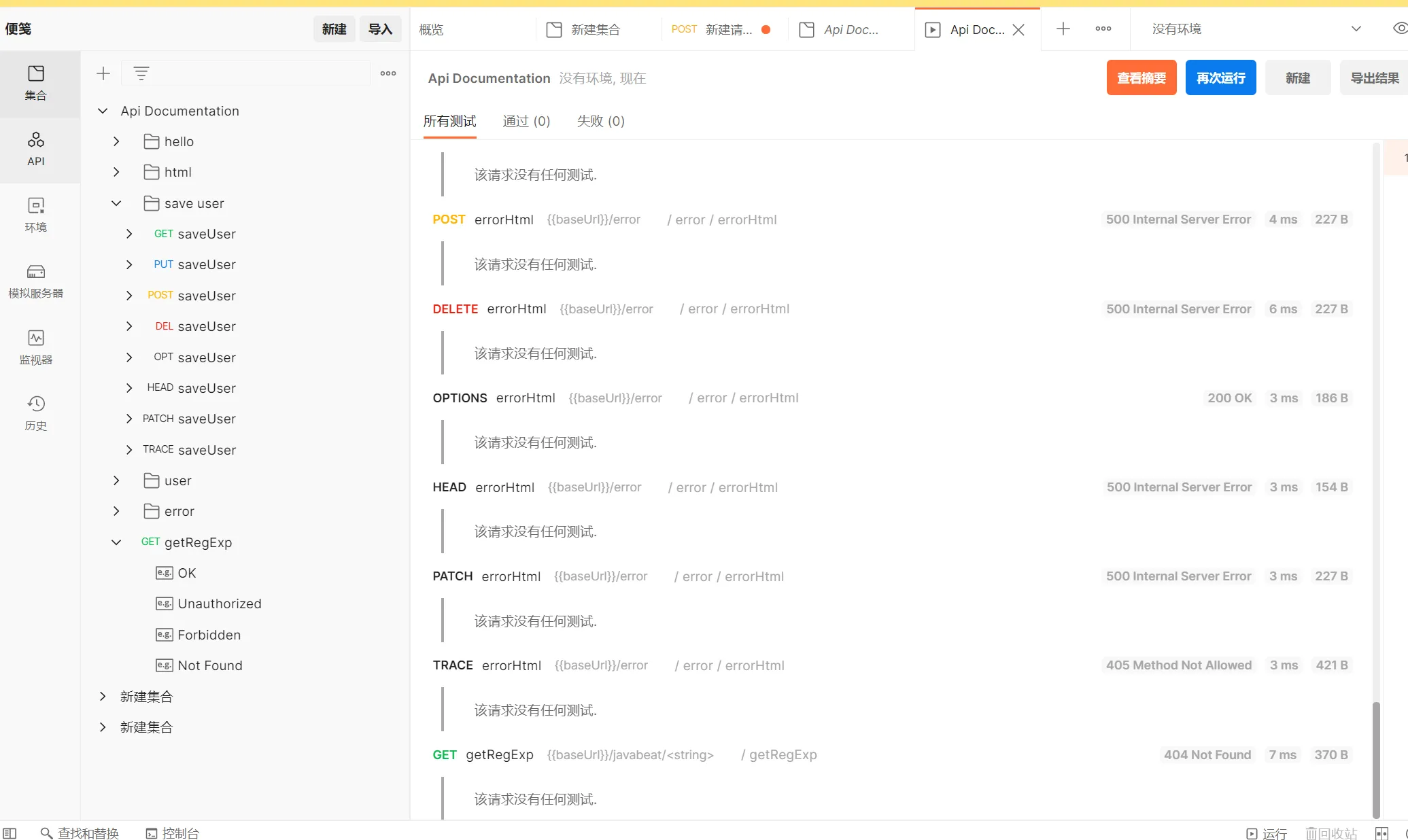1408x840 pixels.
Task: Click the filter icon above collection tree
Action: tap(141, 73)
